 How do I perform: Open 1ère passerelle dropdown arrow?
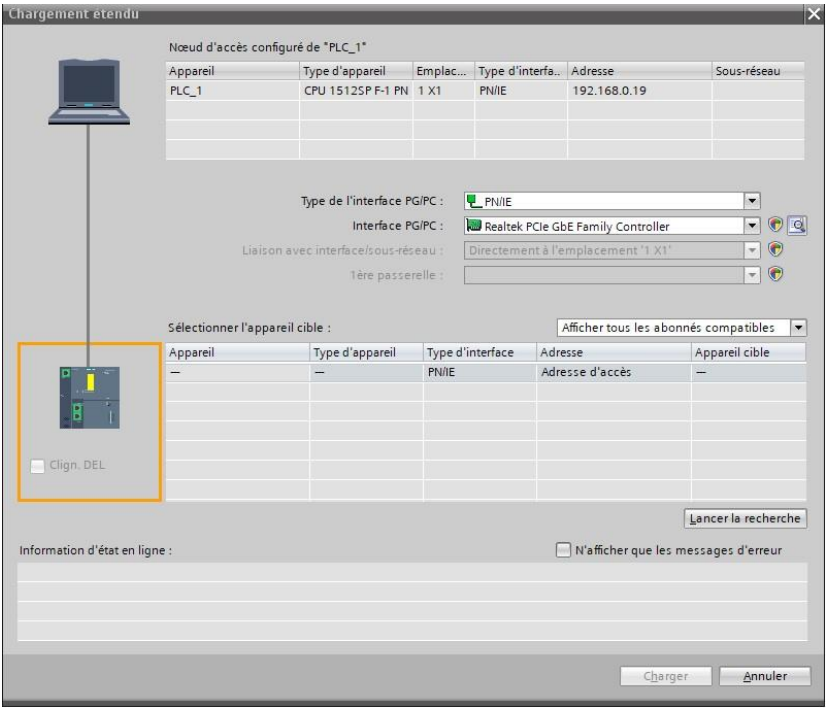click(752, 275)
